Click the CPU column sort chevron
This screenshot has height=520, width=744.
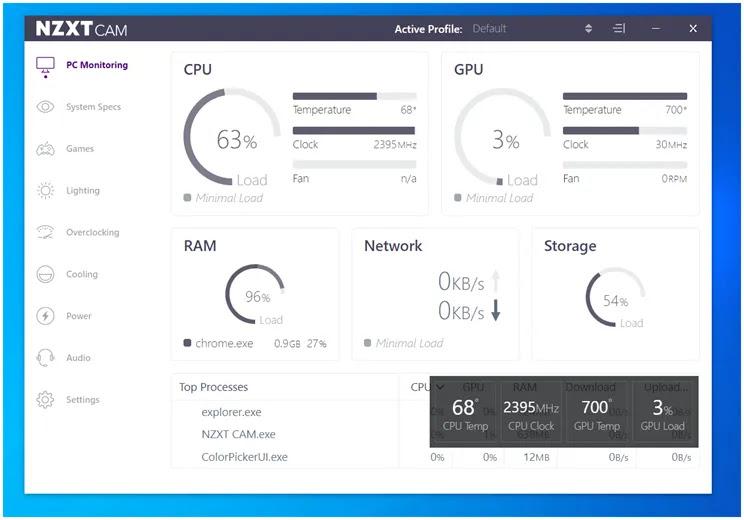click(x=440, y=387)
